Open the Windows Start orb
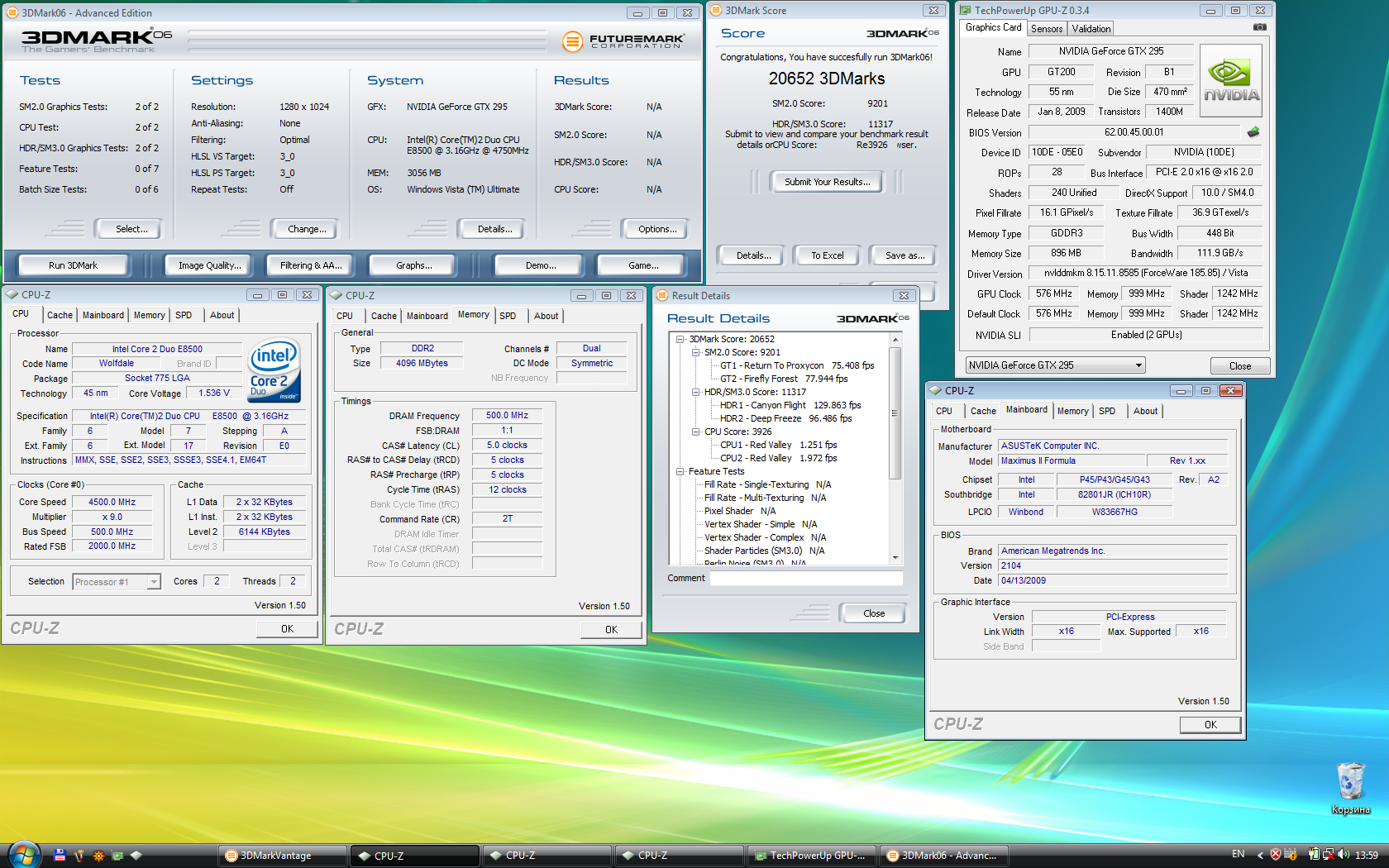This screenshot has height=868, width=1389. [24, 855]
